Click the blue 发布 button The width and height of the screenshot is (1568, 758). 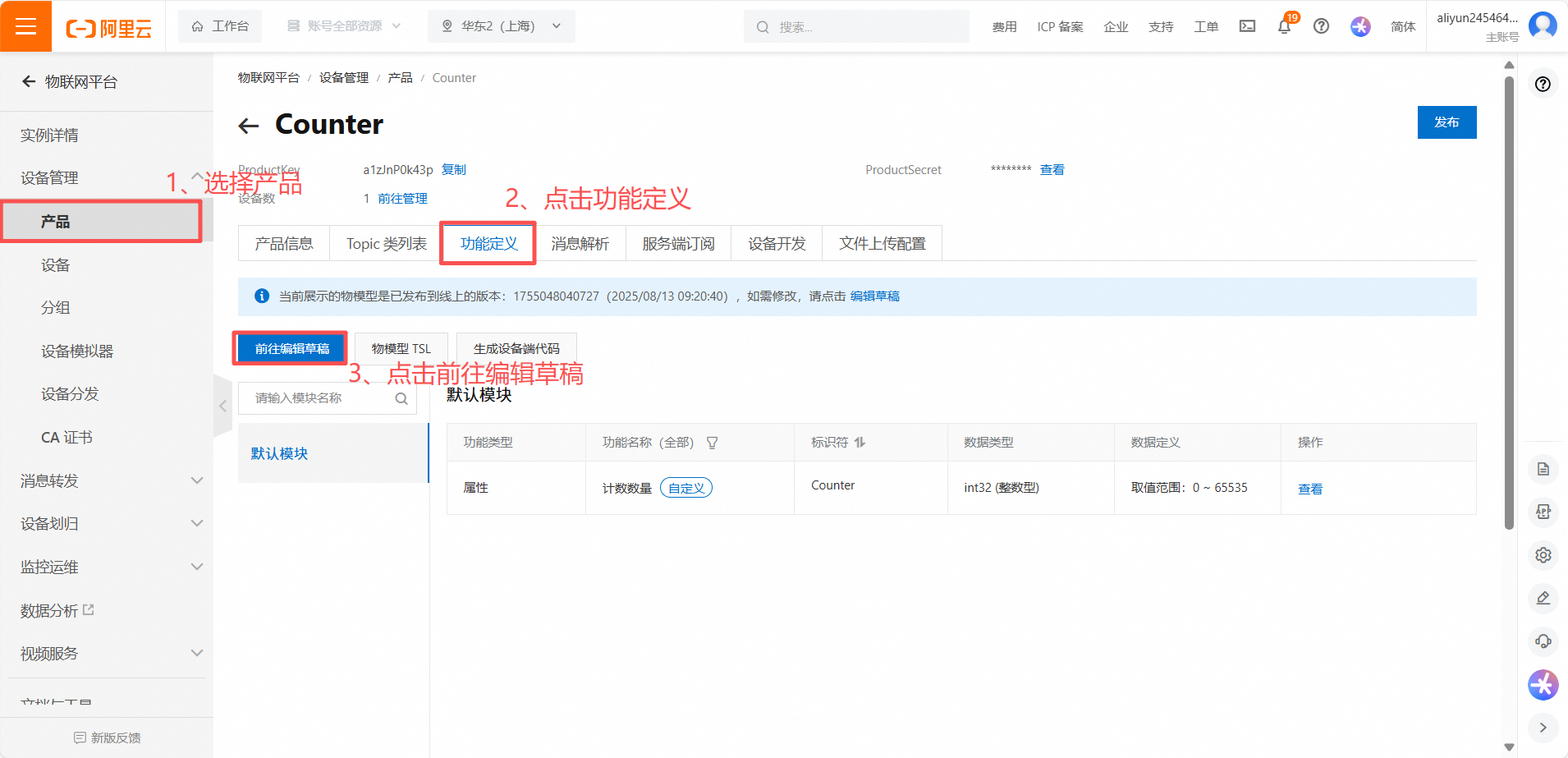pyautogui.click(x=1446, y=122)
